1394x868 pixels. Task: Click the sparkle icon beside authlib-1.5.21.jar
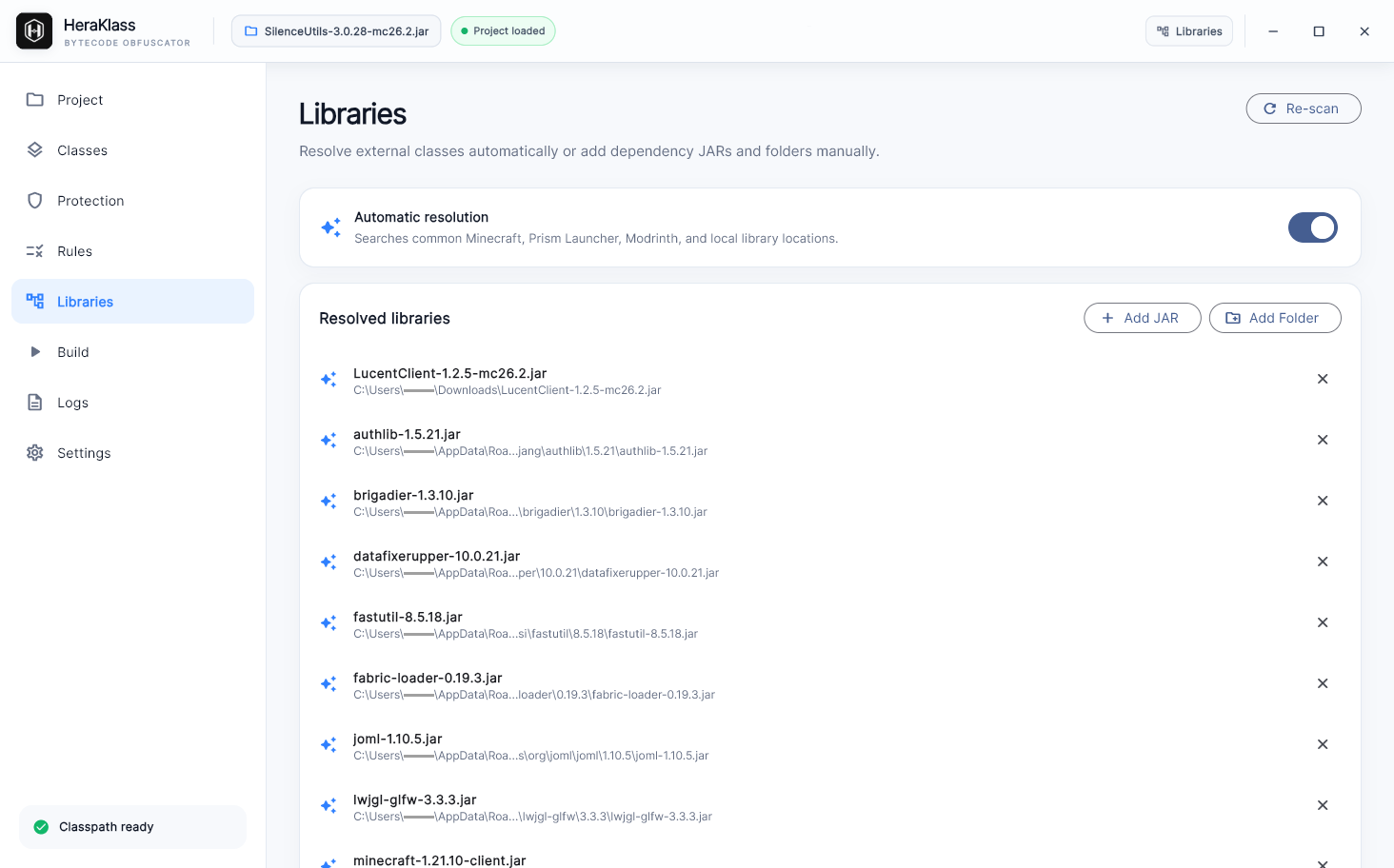point(329,440)
